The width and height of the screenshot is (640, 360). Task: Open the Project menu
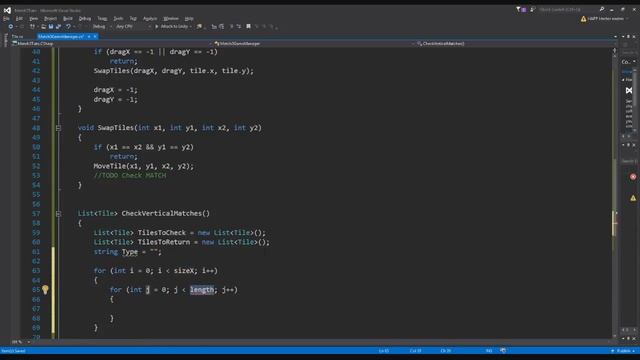click(x=51, y=19)
